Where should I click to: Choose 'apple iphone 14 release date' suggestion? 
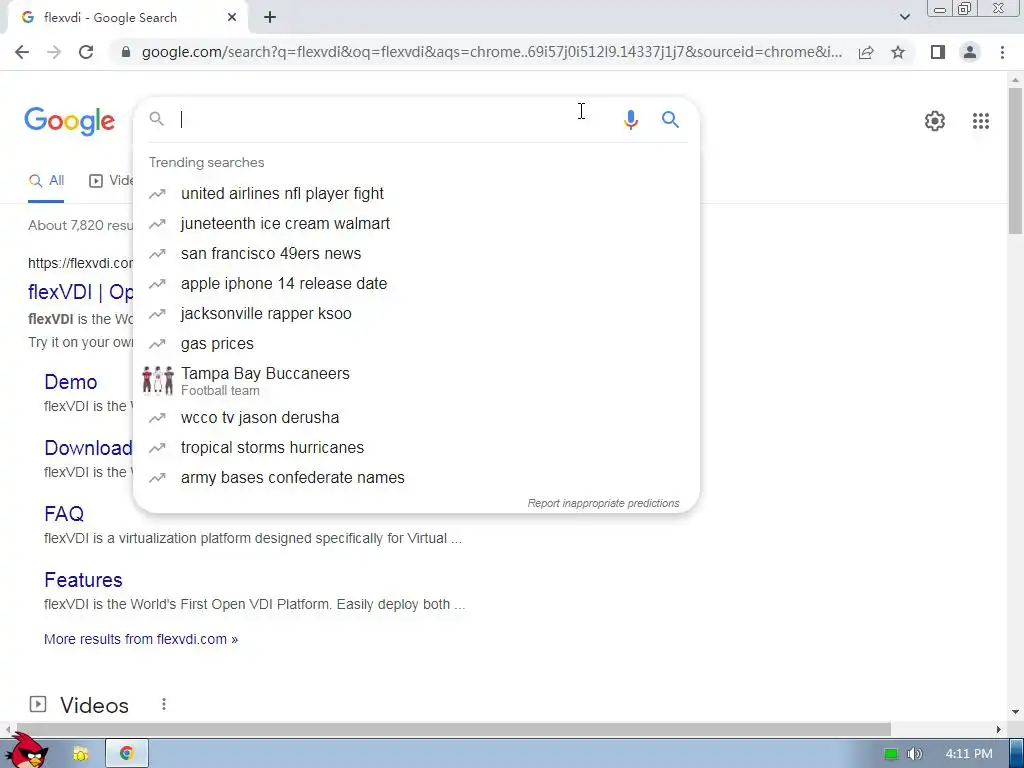[x=416, y=283]
